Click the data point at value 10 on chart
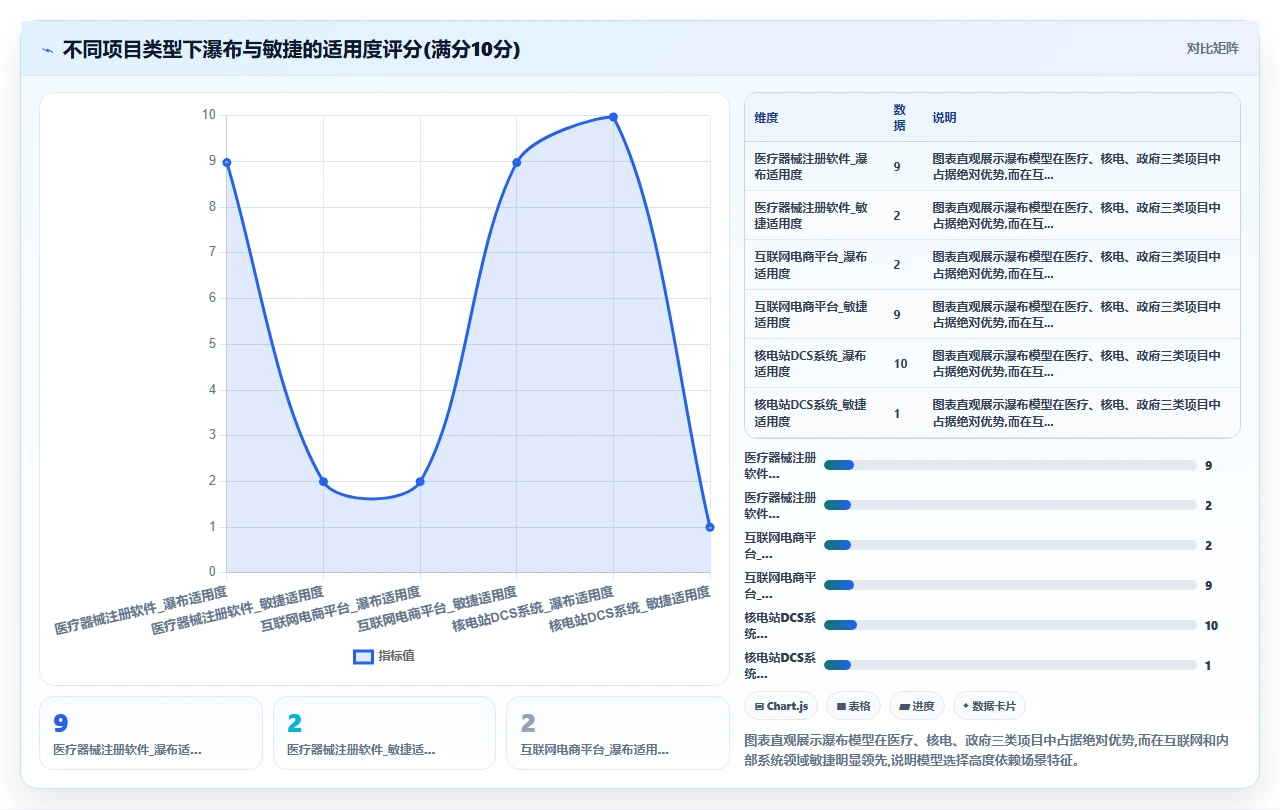Screen dimensions: 1280x810 click(x=613, y=117)
